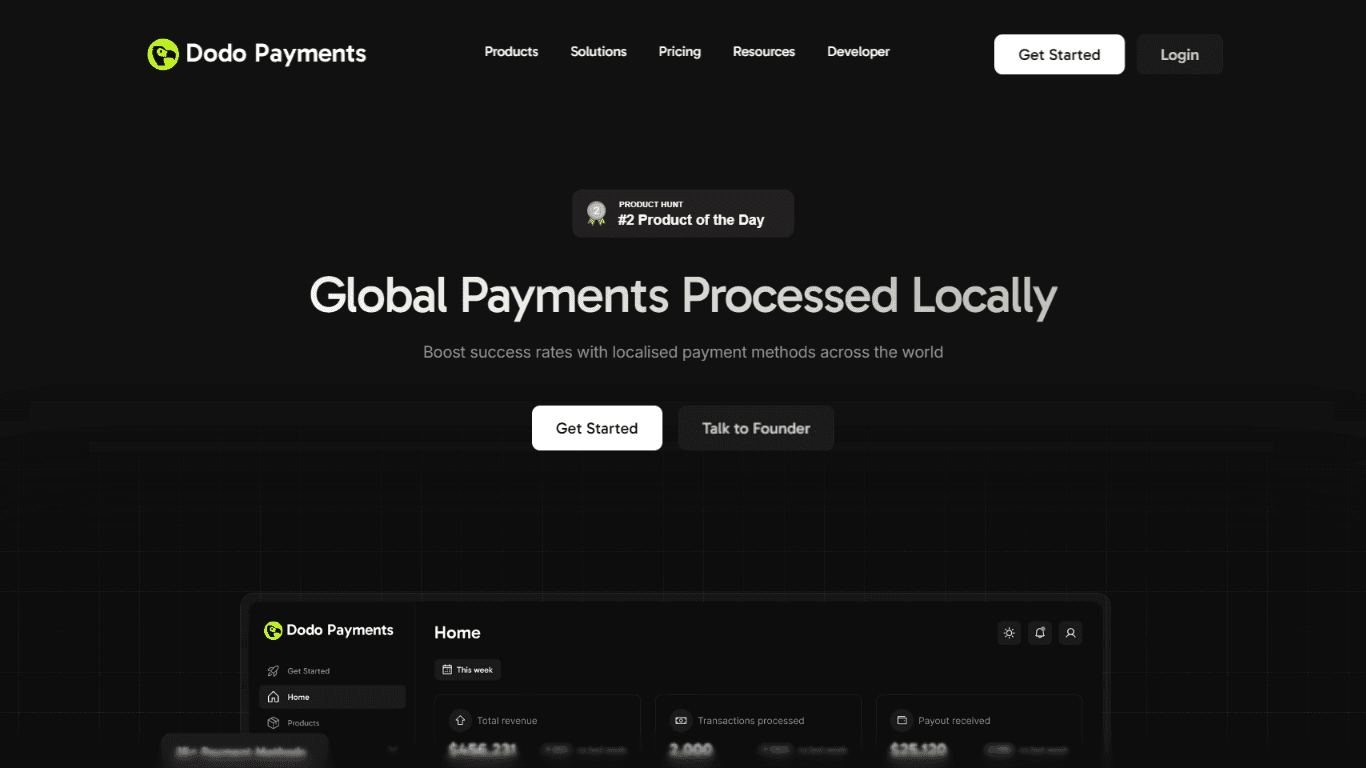Click the box icon beside Products sidebar
Viewport: 1366px width, 768px height.
pos(273,723)
